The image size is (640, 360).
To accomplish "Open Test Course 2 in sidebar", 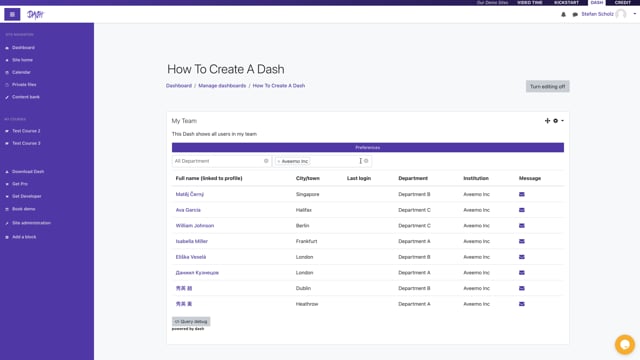I will [x=26, y=131].
